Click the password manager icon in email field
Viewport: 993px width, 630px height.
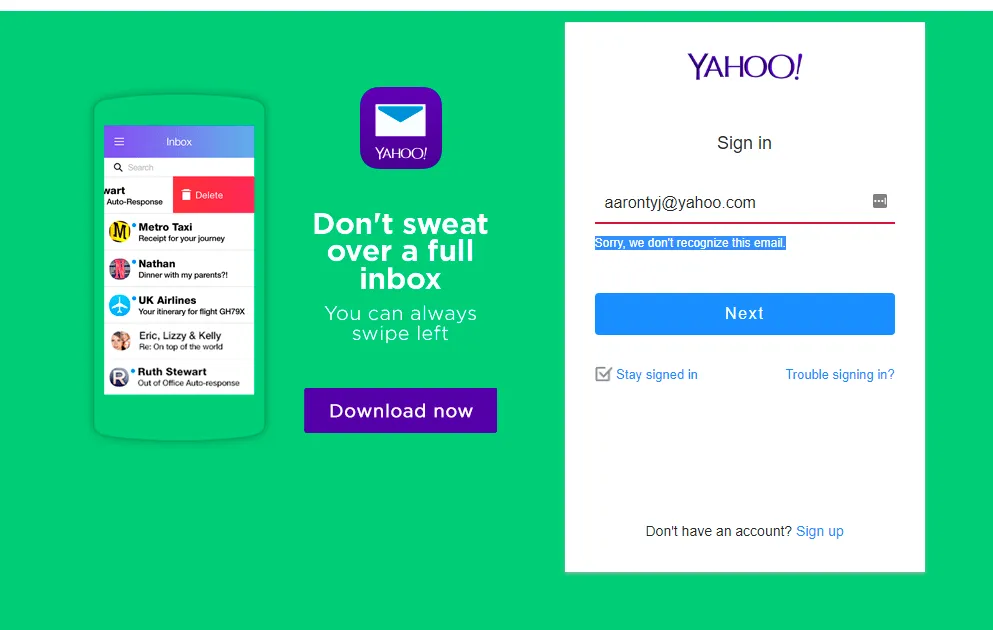tap(880, 201)
